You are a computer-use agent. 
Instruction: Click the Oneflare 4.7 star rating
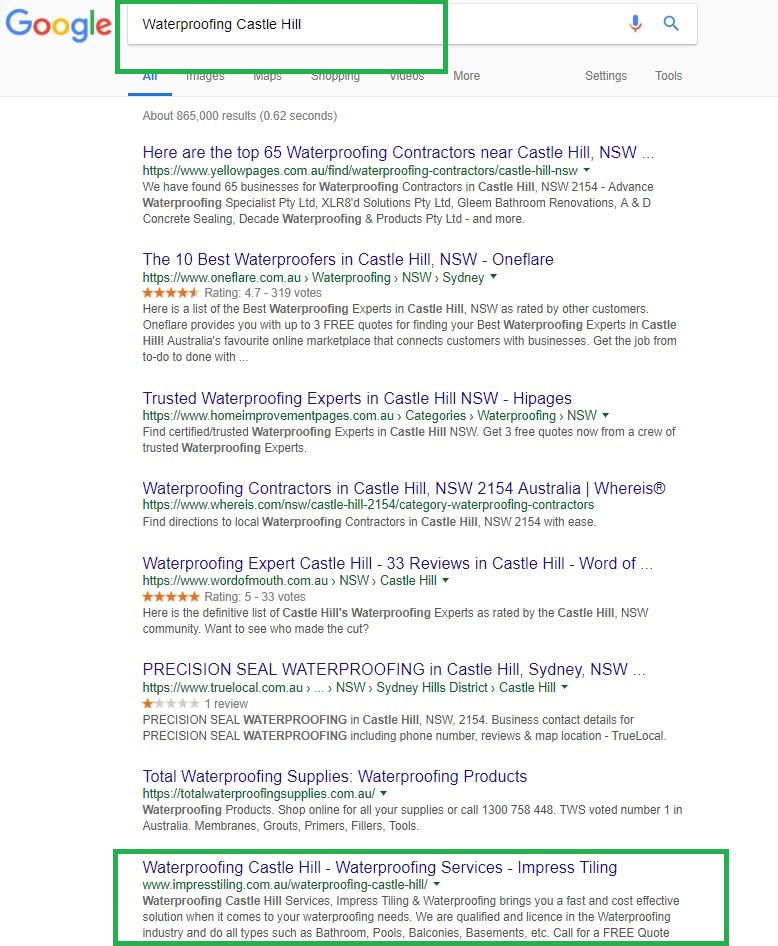pos(171,293)
